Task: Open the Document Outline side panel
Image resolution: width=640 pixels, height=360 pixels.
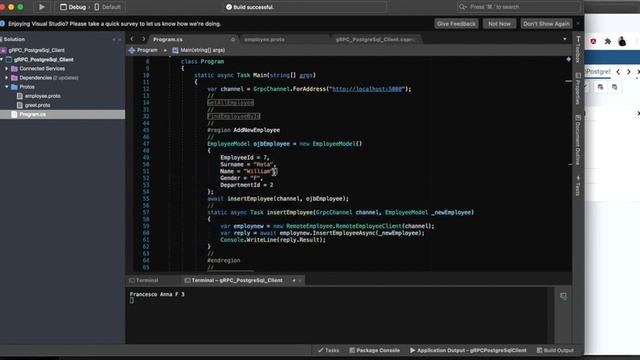Action: (x=578, y=140)
